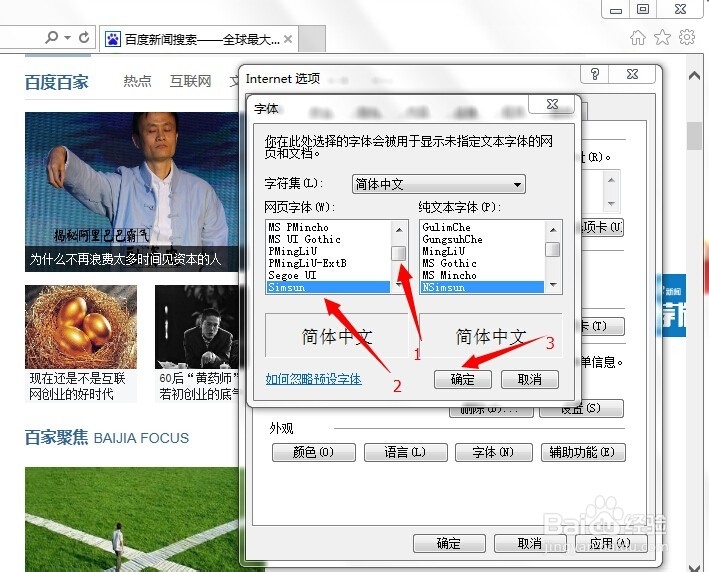This screenshot has height=572, width=709.
Task: Open 热点 section on Baidu Baijia
Action: [x=137, y=81]
